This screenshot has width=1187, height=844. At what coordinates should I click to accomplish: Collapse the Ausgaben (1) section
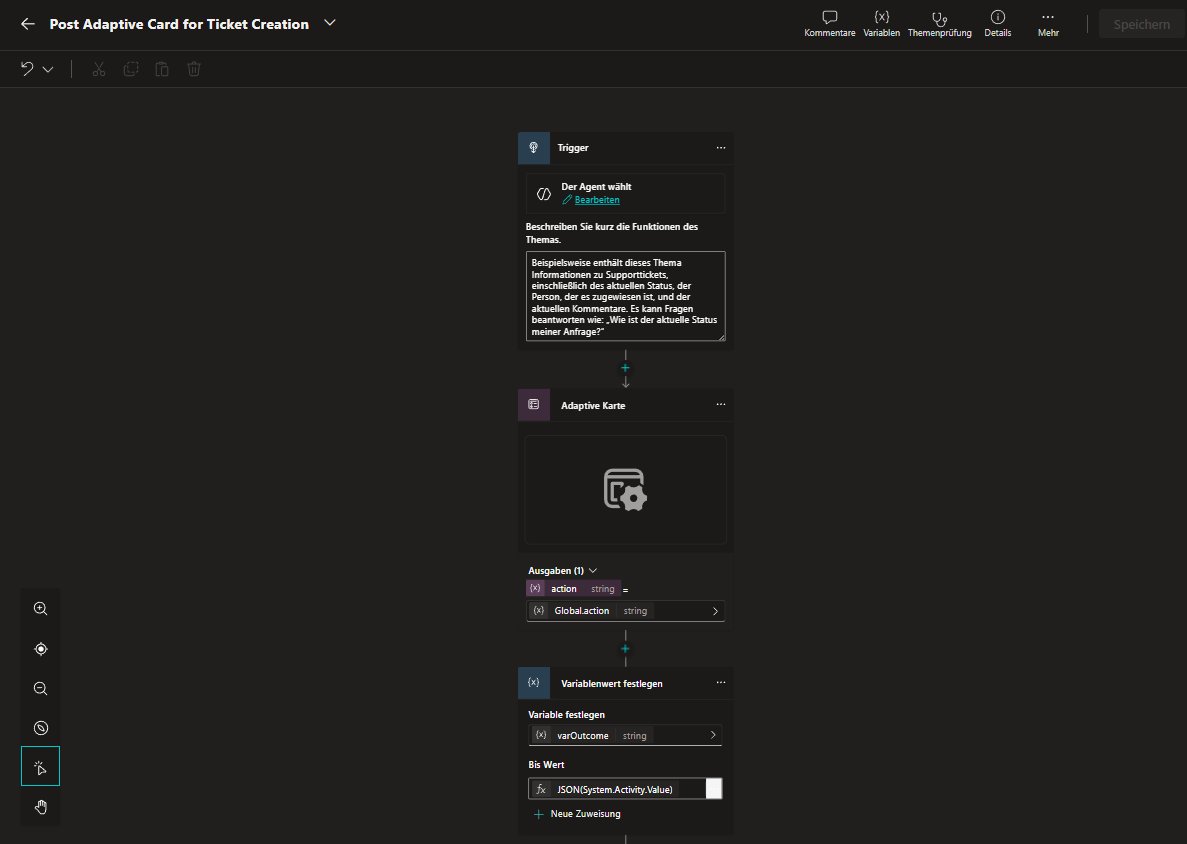click(x=593, y=571)
